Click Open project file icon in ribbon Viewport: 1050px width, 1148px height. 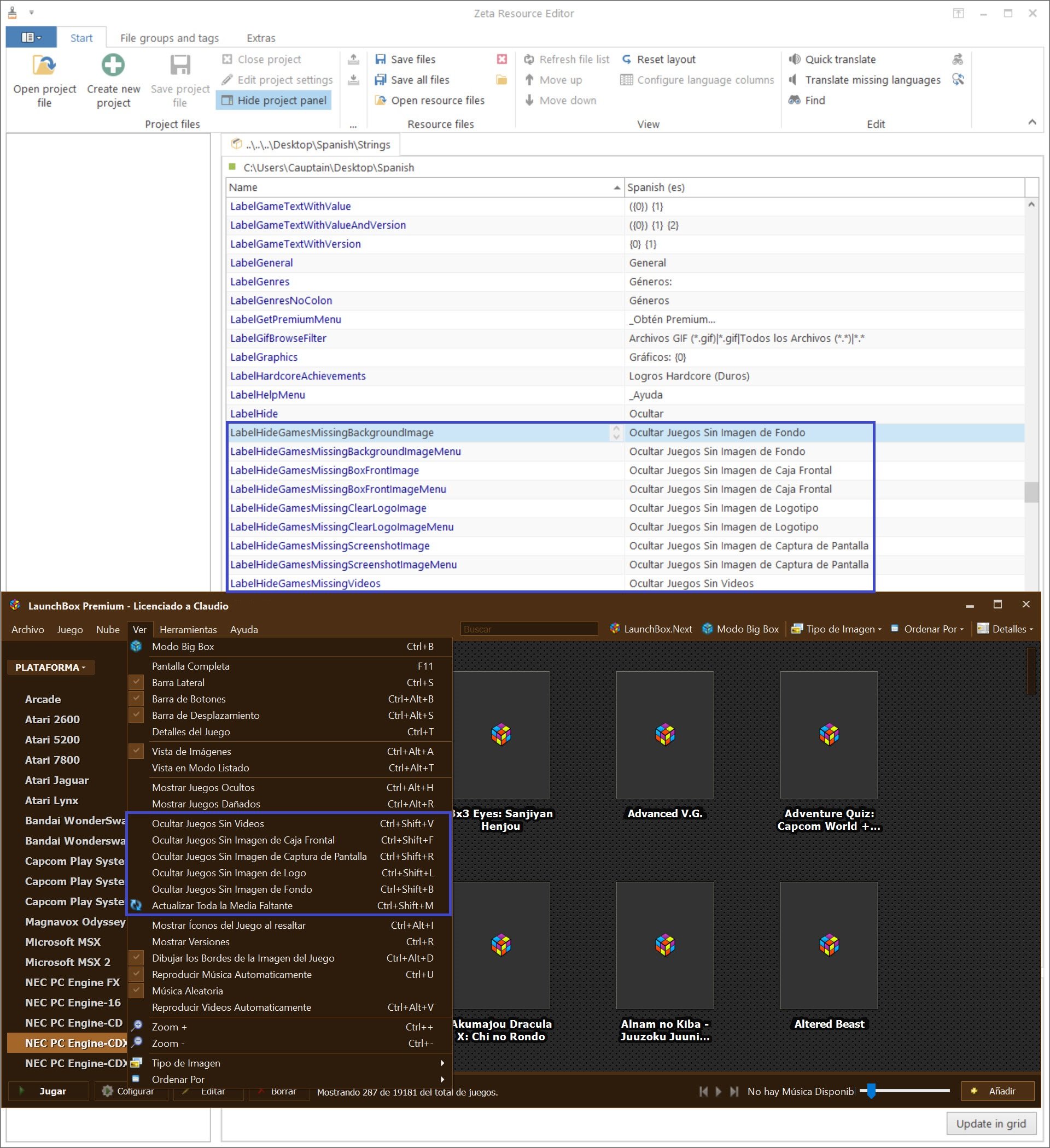coord(44,66)
